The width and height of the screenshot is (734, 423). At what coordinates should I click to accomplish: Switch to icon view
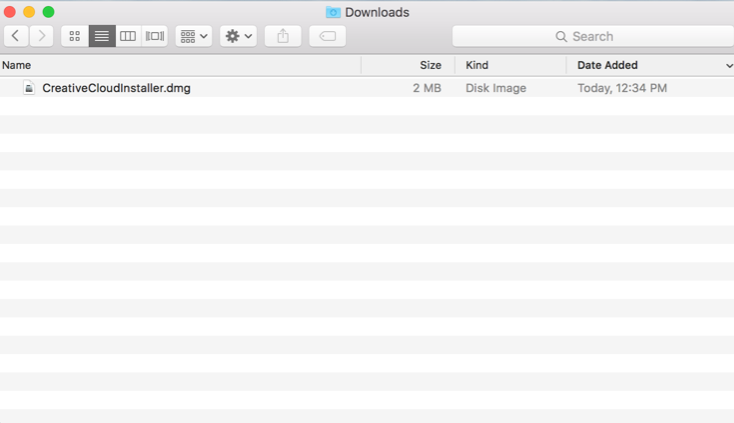point(75,36)
